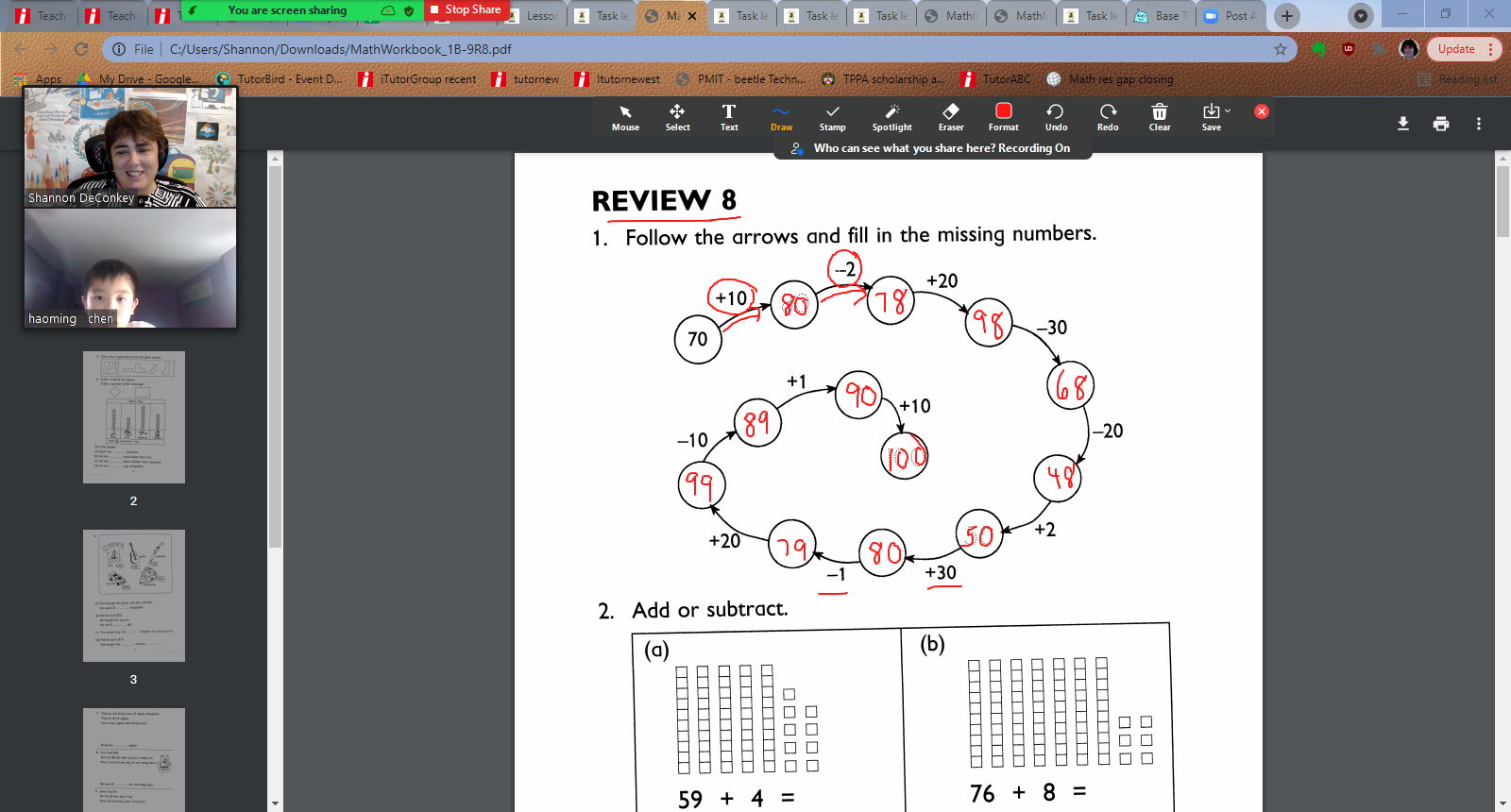Close the annotation toolbar

point(1261,111)
